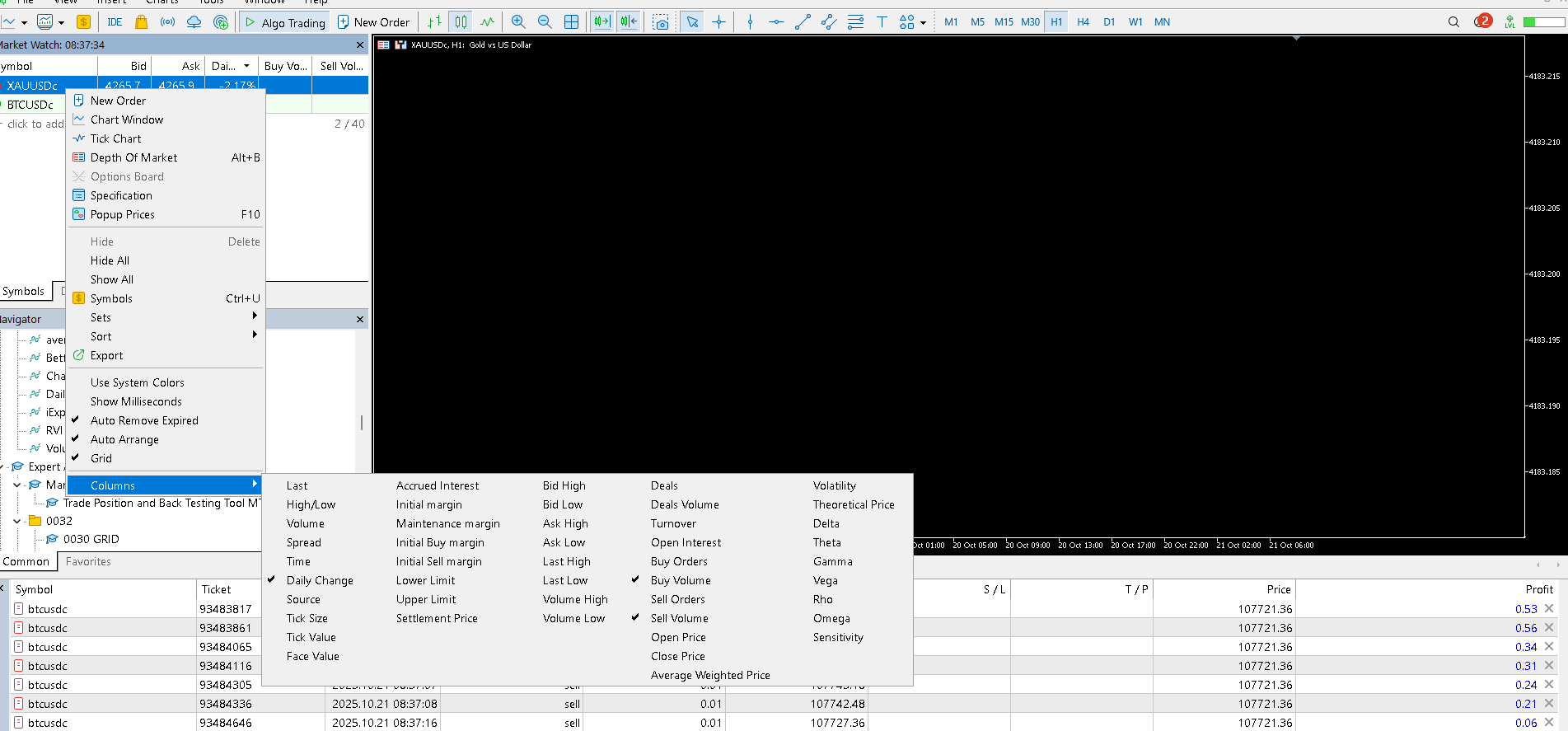Select the Fibonacci retracement tool
The width and height of the screenshot is (1568, 731).
click(855, 22)
